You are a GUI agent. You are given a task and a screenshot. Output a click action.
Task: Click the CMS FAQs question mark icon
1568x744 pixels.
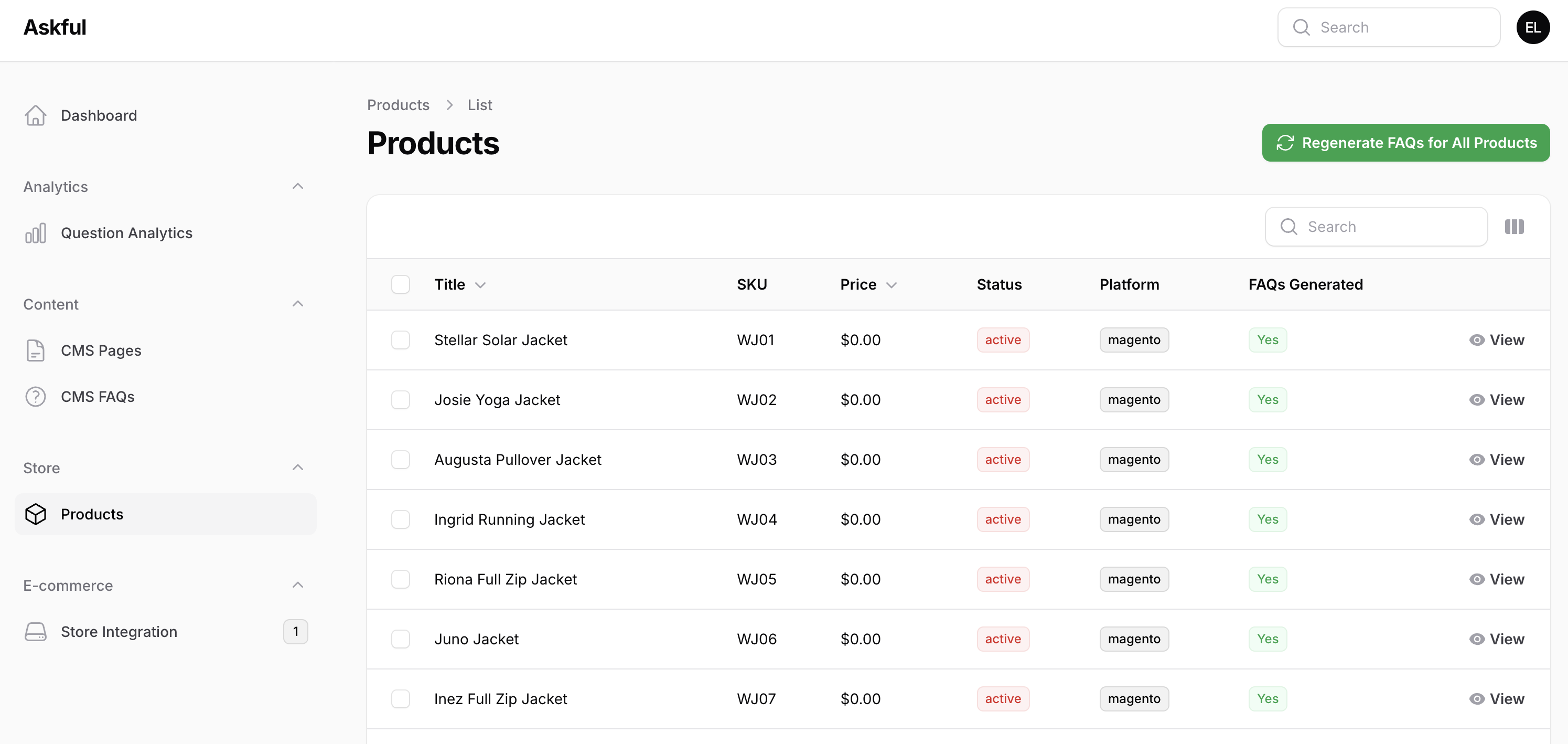click(35, 396)
